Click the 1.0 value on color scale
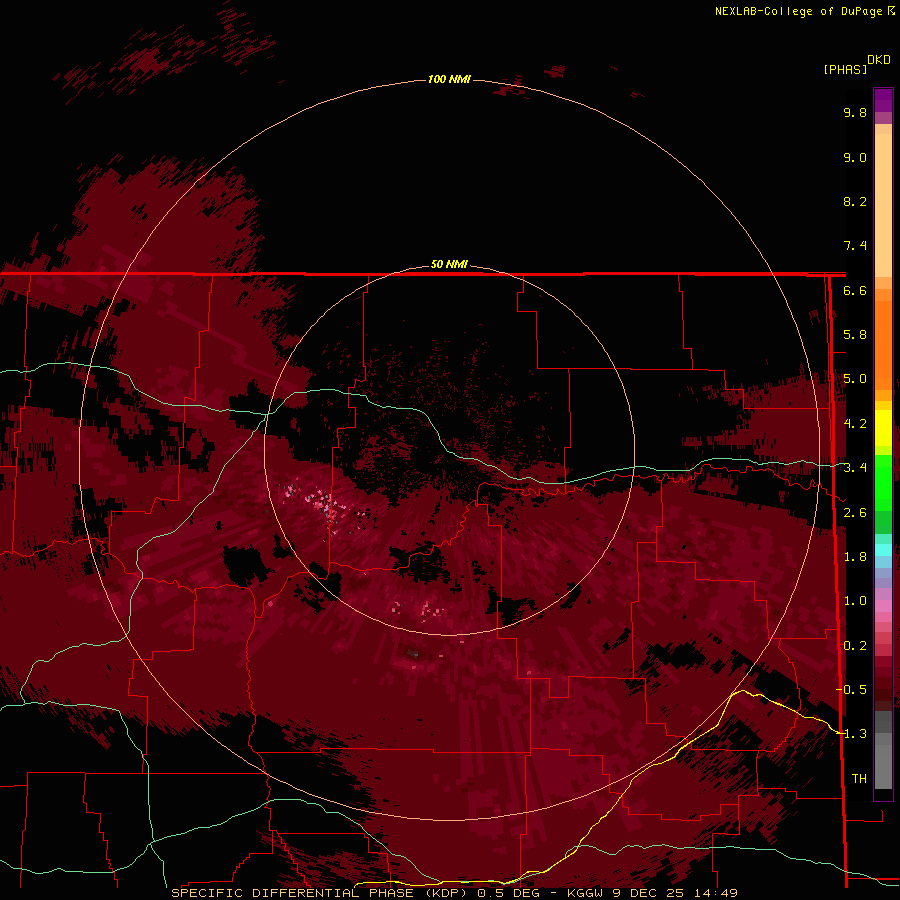Image resolution: width=900 pixels, height=900 pixels. click(x=855, y=601)
